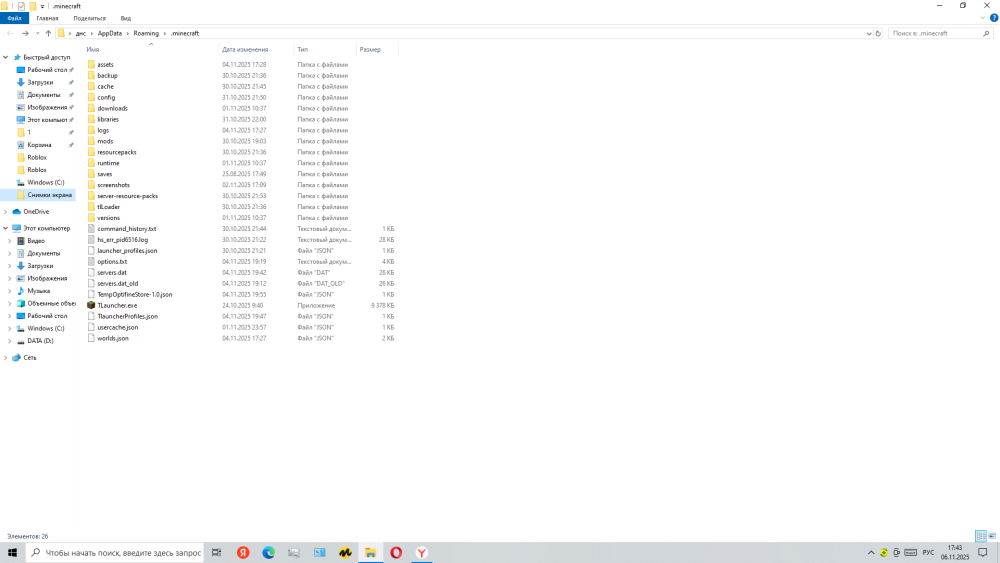This screenshot has width=1000, height=563.
Task: Collapse Этот компьютер tree node
Action: pyautogui.click(x=6, y=228)
